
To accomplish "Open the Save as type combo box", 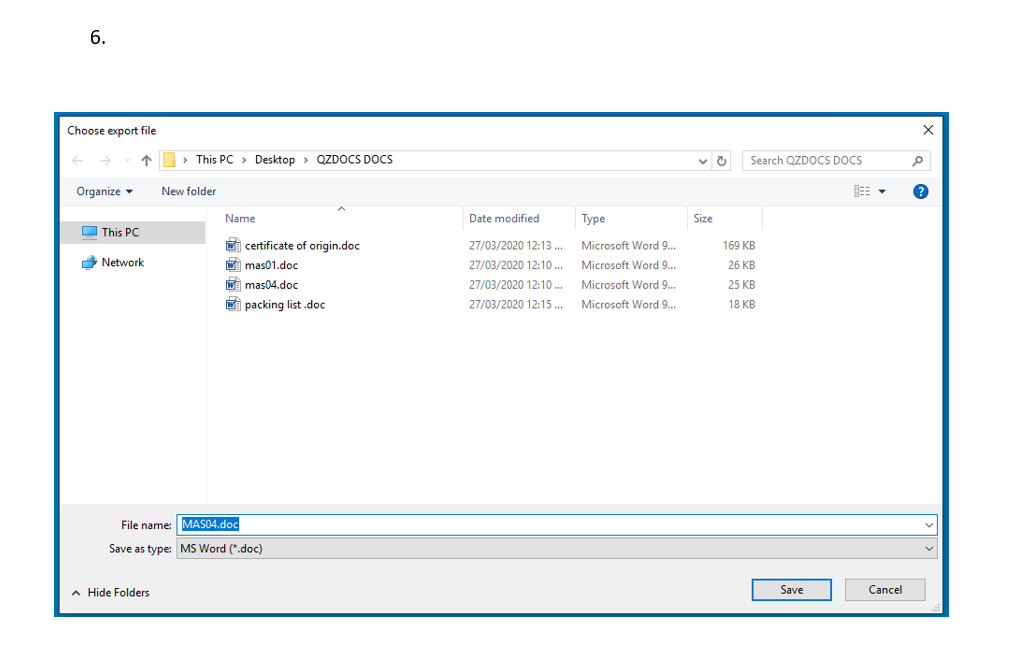I will click(x=556, y=549).
